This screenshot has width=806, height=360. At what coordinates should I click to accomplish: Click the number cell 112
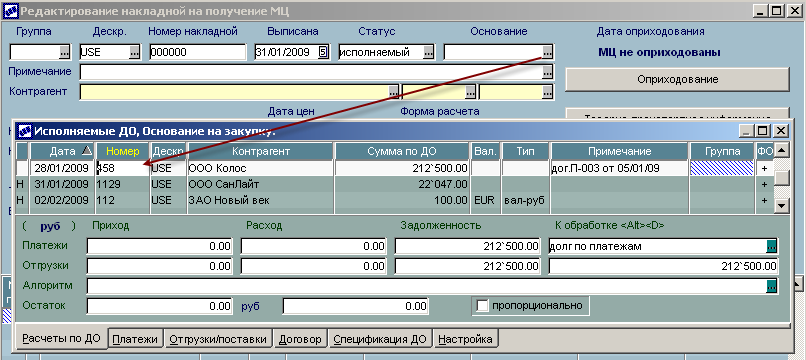[122, 200]
